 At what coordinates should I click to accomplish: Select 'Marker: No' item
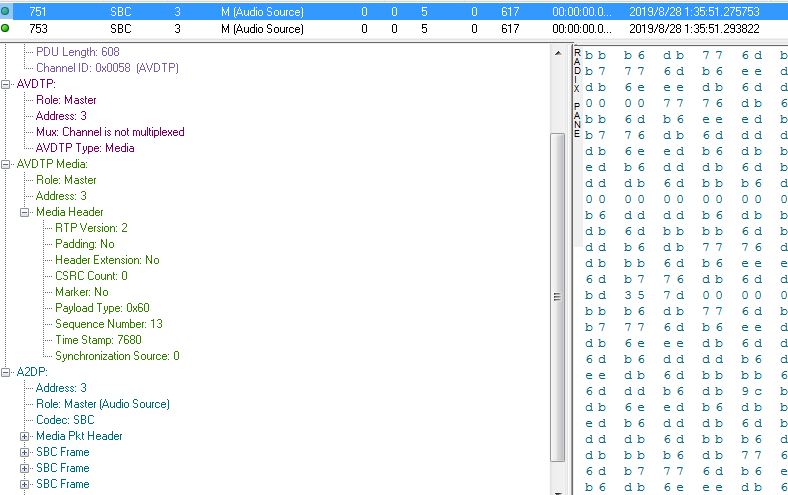(x=82, y=292)
